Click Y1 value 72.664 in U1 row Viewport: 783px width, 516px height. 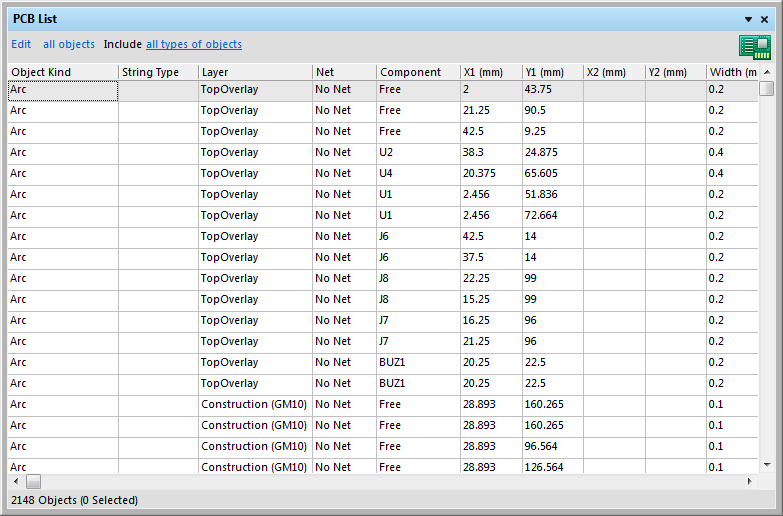pyautogui.click(x=552, y=216)
